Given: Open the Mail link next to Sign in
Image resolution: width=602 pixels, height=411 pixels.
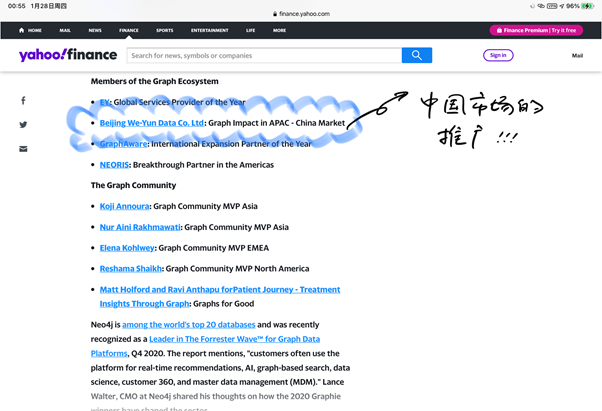Looking at the screenshot, I should point(577,56).
